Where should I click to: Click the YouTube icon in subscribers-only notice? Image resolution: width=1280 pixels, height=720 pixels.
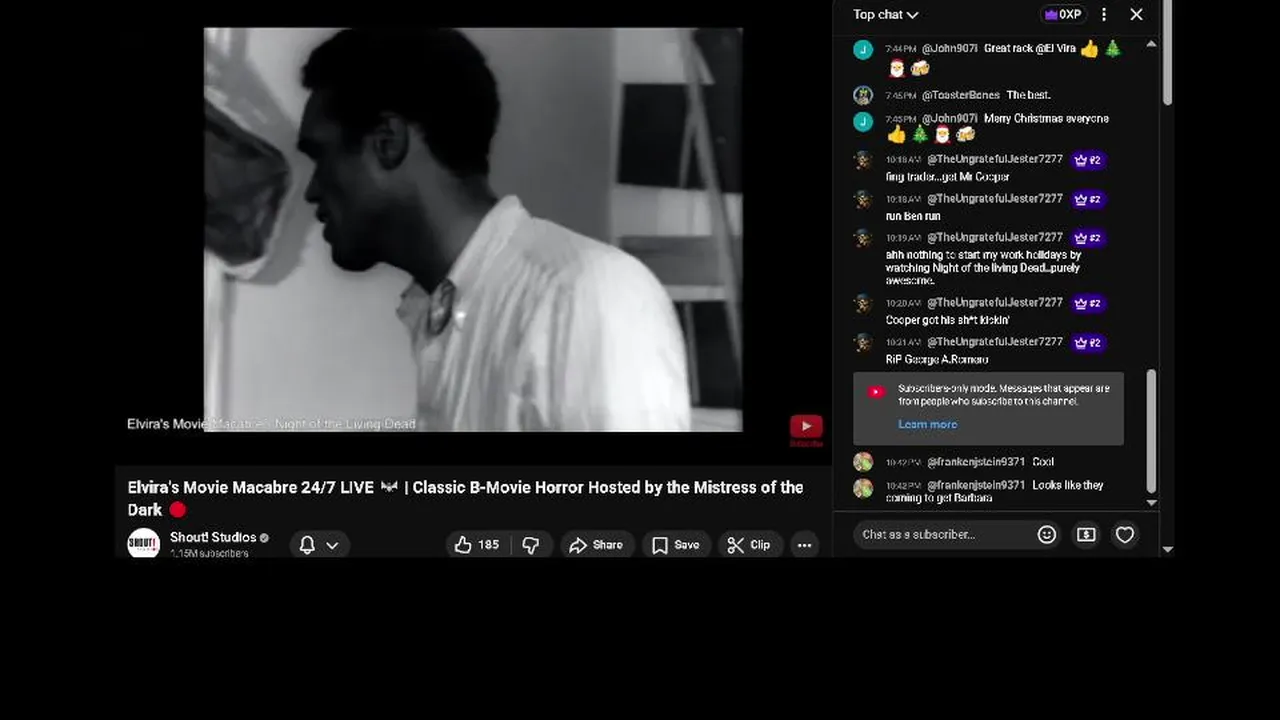877,392
